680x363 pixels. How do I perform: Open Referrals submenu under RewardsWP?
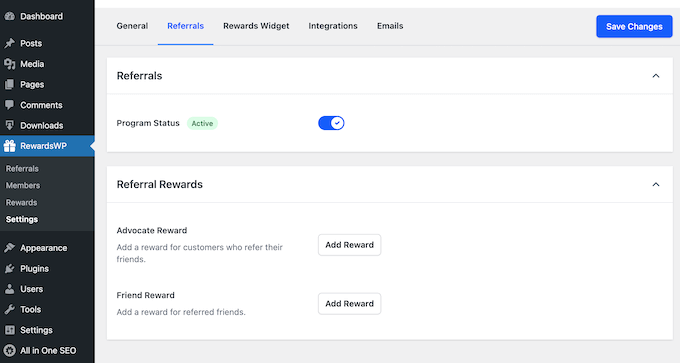click(x=22, y=169)
